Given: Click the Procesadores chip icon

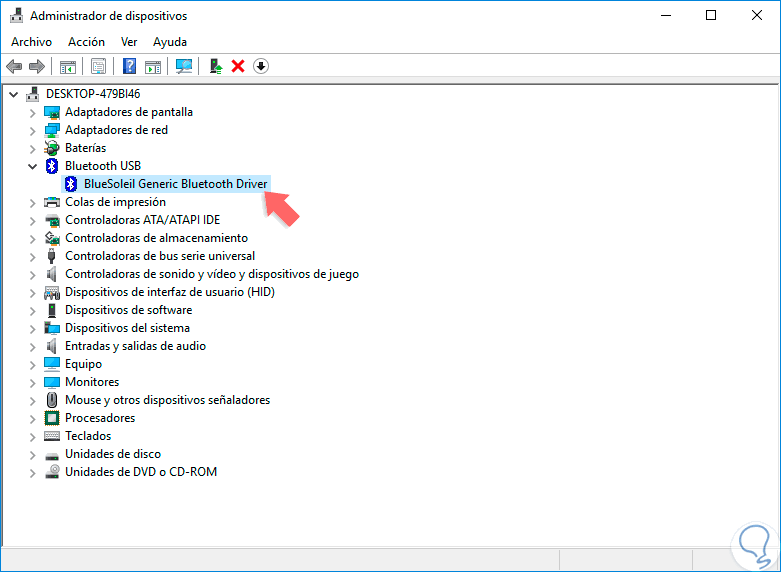Looking at the screenshot, I should 52,418.
